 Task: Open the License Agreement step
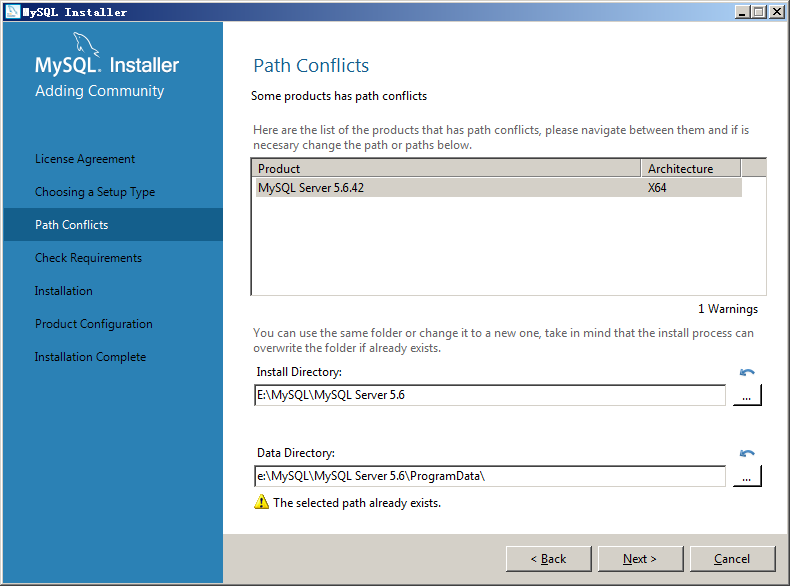coord(85,159)
